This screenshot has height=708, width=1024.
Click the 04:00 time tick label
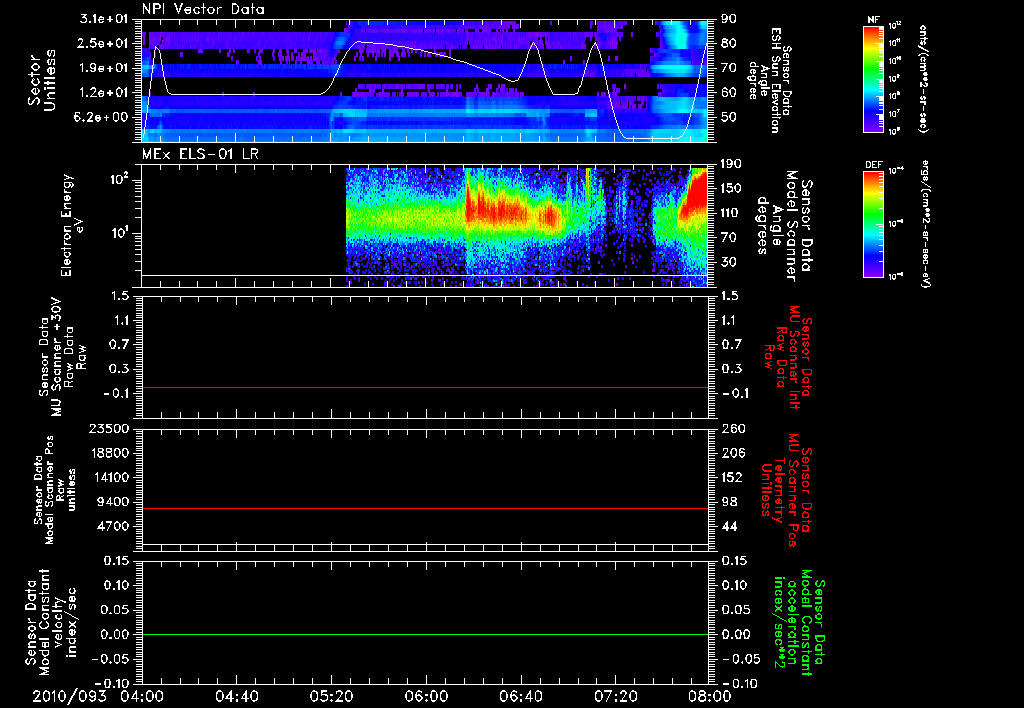click(142, 697)
